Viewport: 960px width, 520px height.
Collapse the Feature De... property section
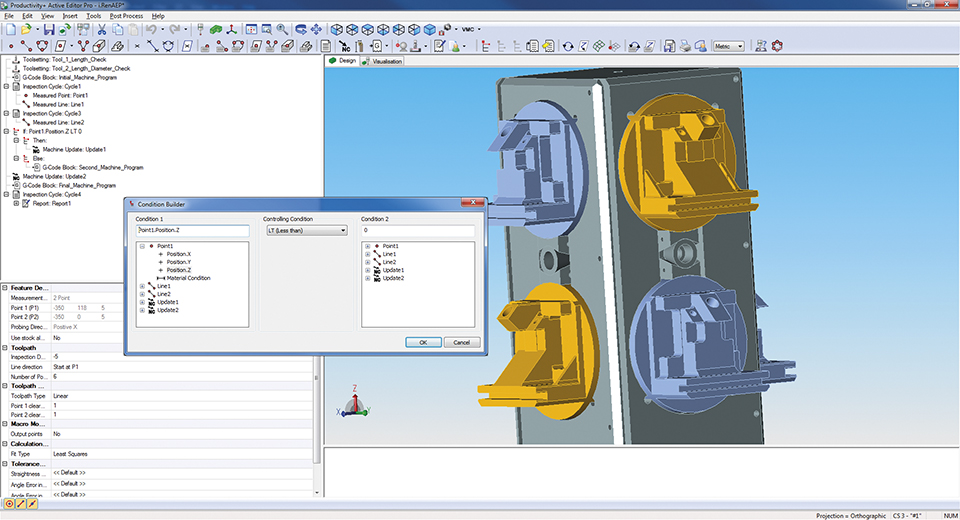(x=4, y=287)
